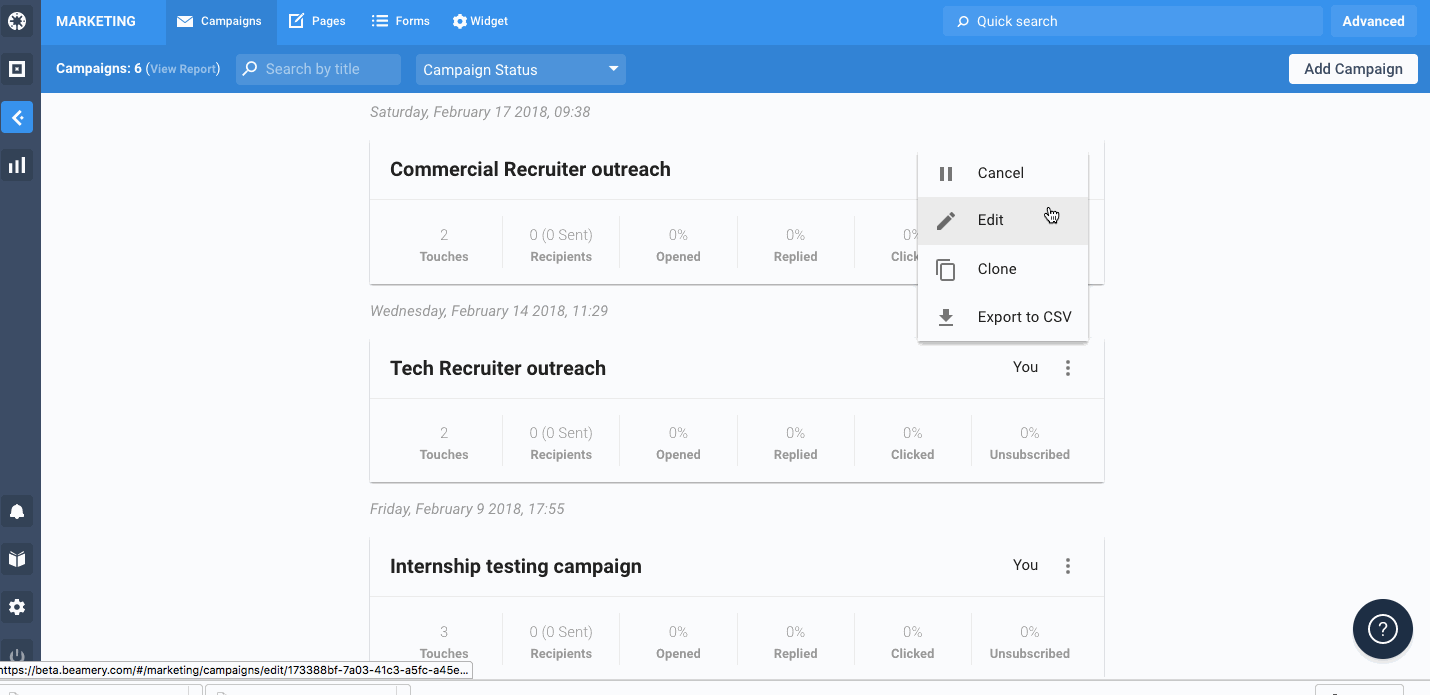Focus the Search by title field
1430x695 pixels.
click(x=318, y=69)
